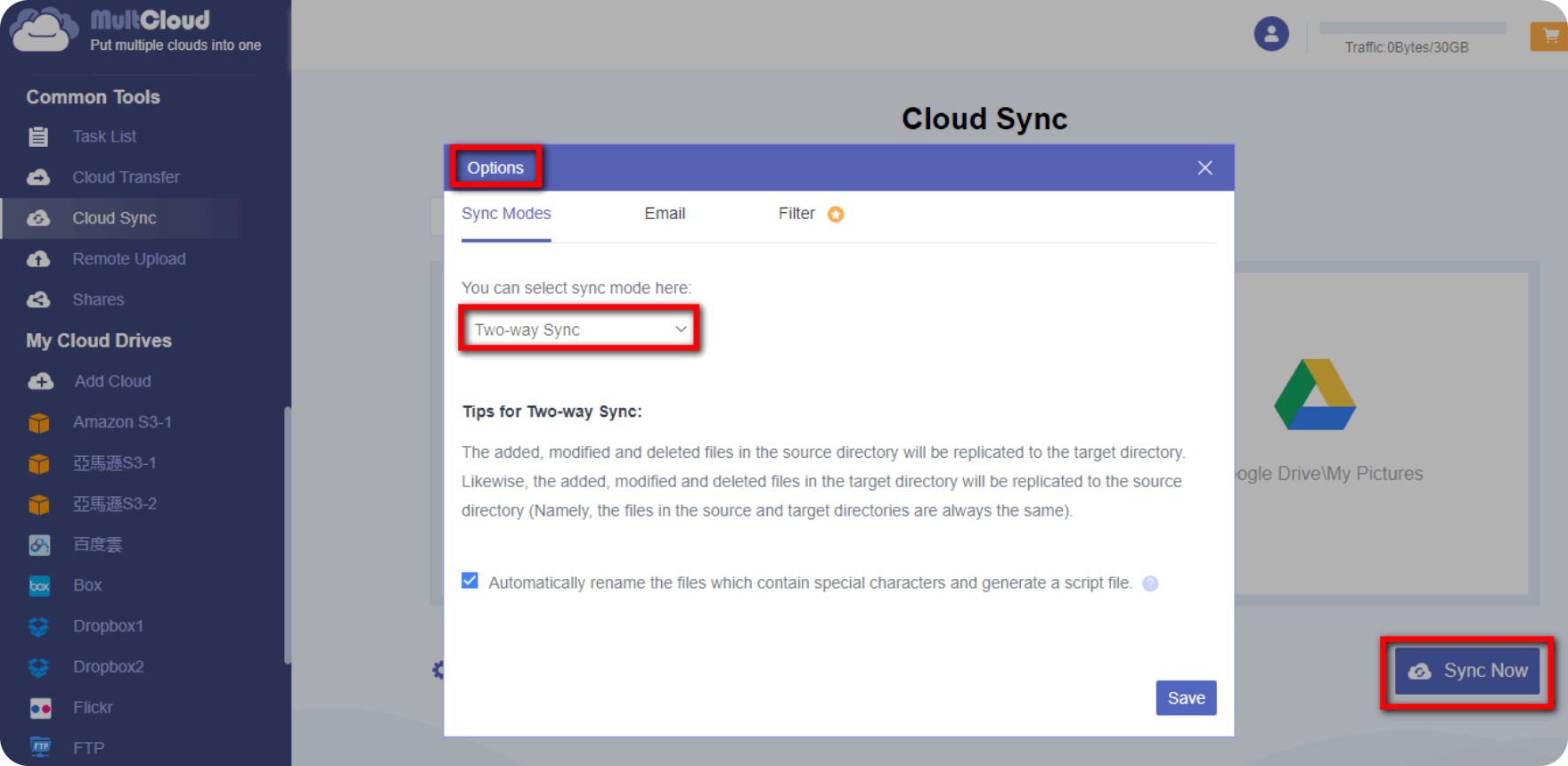Click the Google Drive\My Pictures path
The width and height of the screenshot is (1568, 766).
click(1329, 474)
